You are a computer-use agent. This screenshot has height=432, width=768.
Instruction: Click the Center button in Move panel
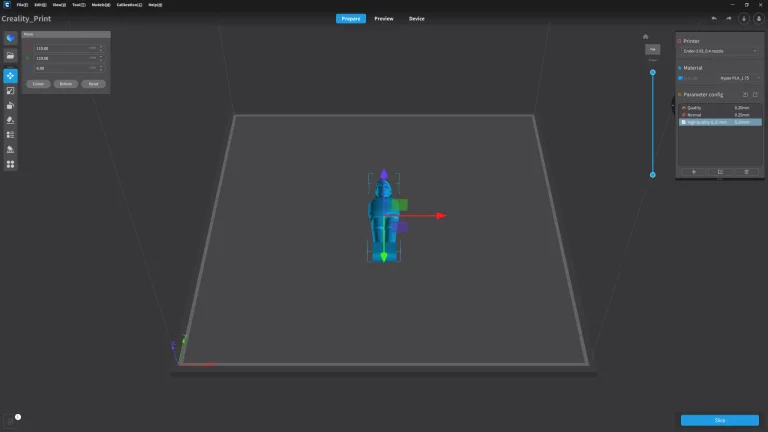pyautogui.click(x=38, y=84)
